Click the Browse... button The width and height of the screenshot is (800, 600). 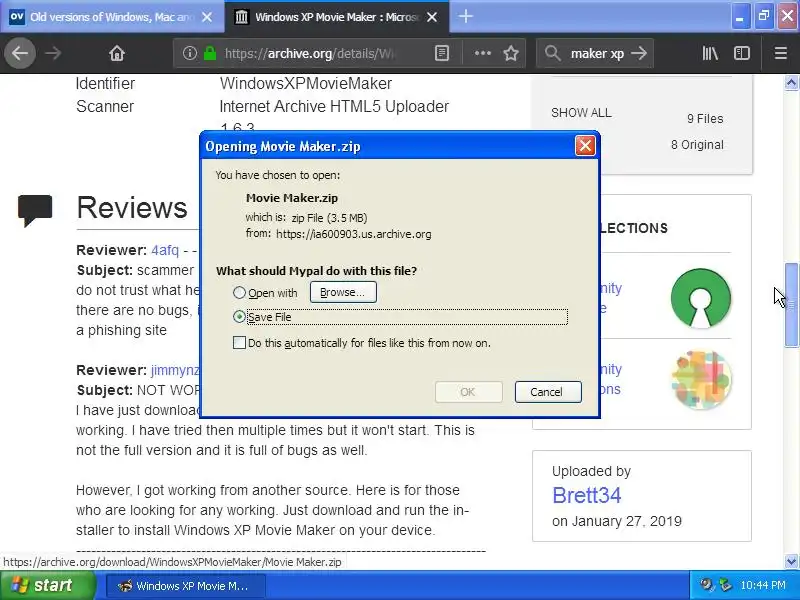(x=343, y=292)
